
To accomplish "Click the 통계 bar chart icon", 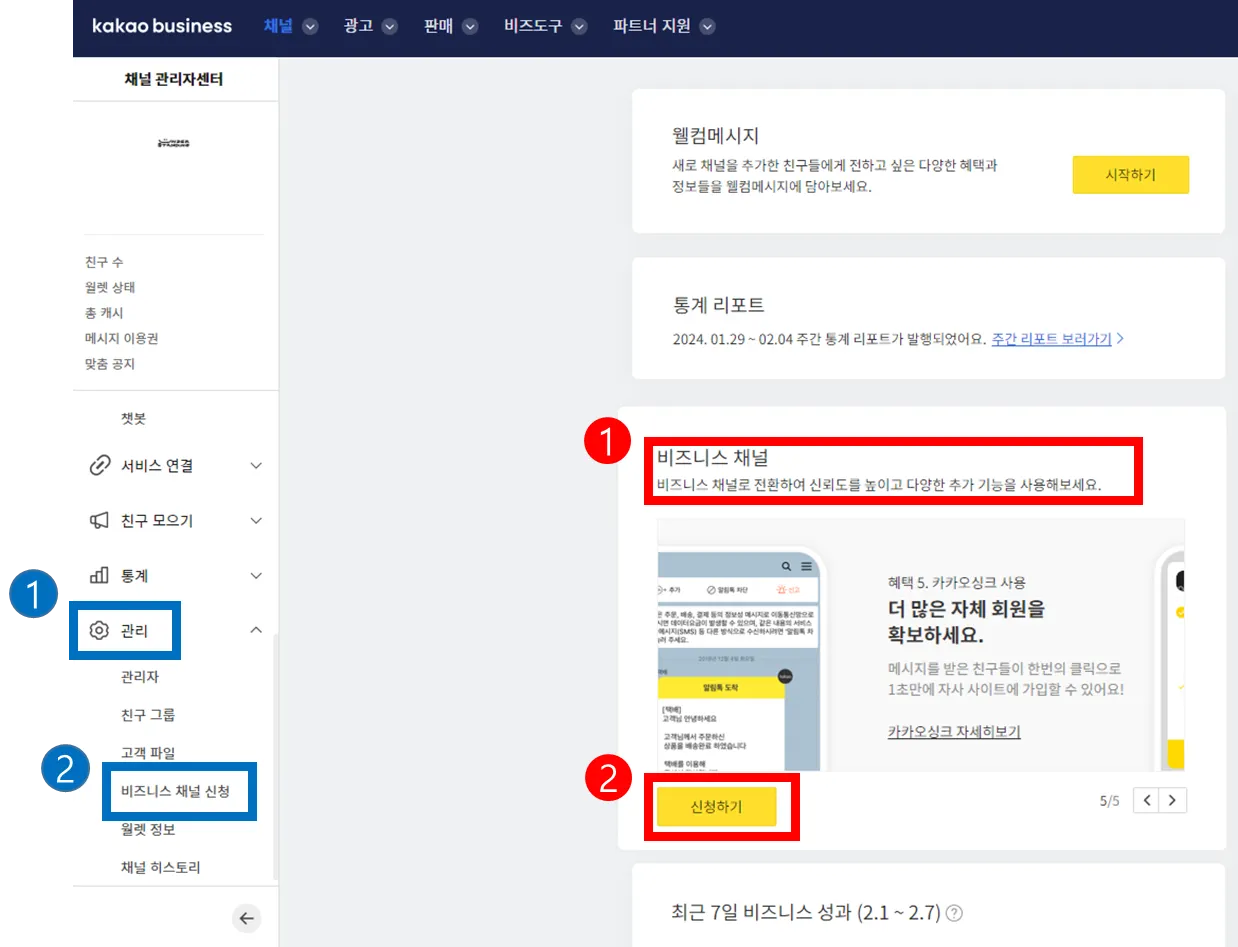I will (x=99, y=575).
